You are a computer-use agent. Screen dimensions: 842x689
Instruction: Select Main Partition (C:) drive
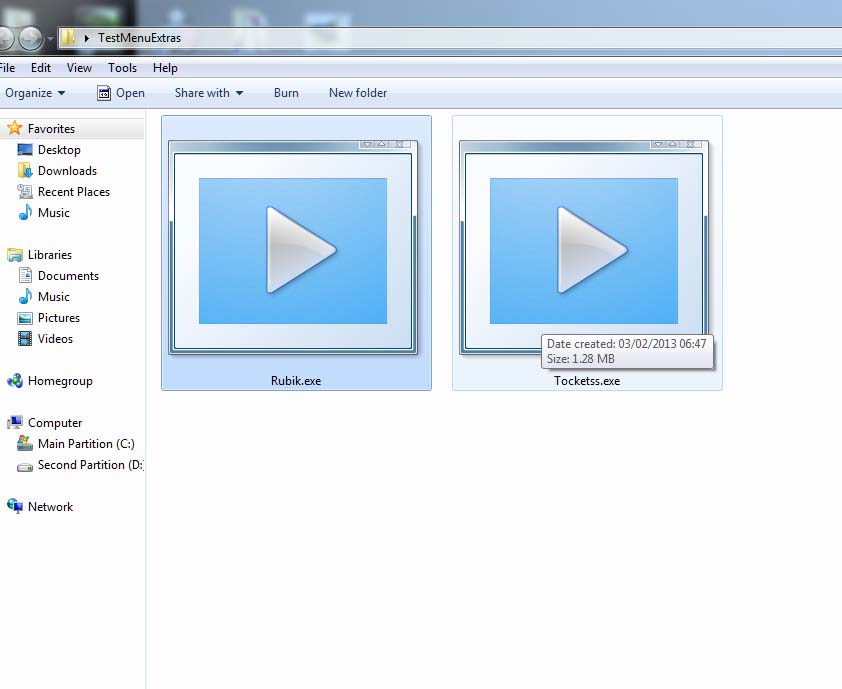point(85,444)
